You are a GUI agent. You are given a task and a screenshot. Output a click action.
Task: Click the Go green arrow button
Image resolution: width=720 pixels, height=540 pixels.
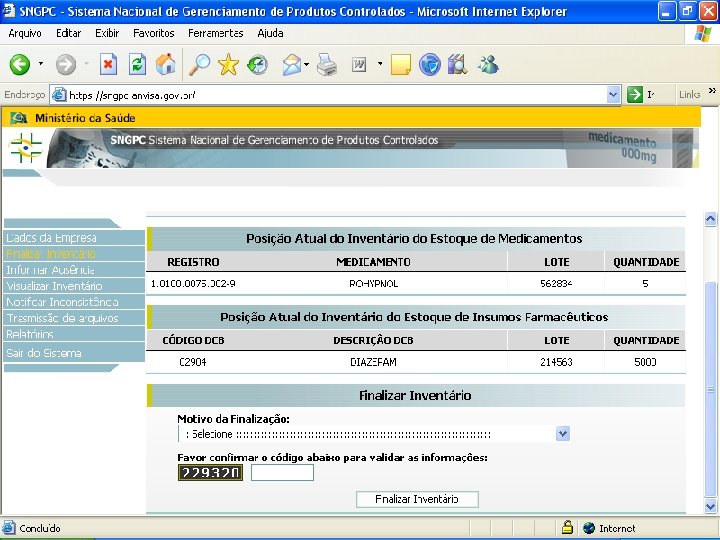[635, 95]
